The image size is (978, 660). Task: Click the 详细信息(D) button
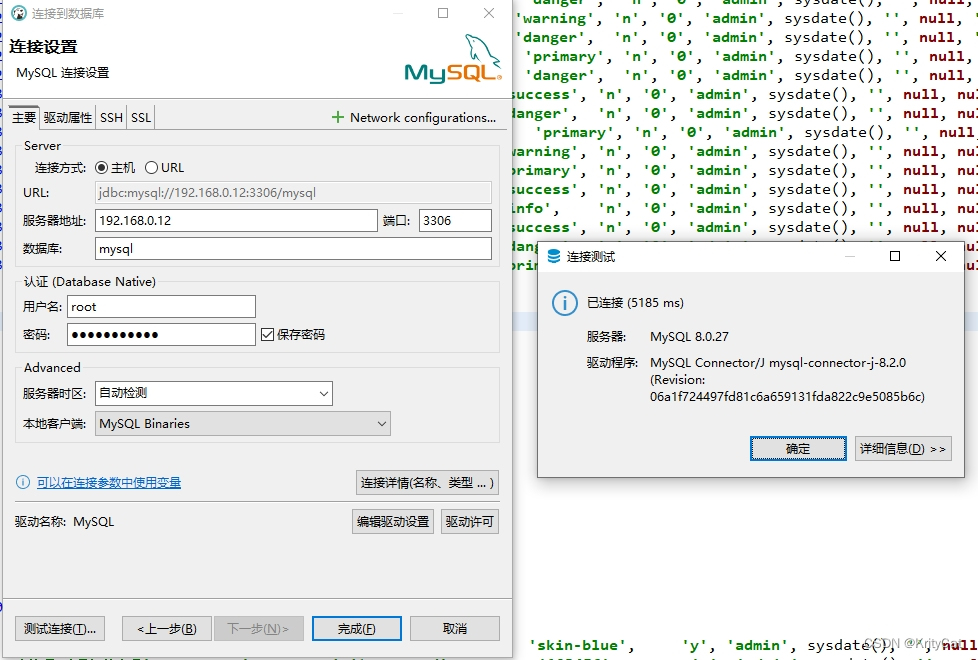click(901, 448)
